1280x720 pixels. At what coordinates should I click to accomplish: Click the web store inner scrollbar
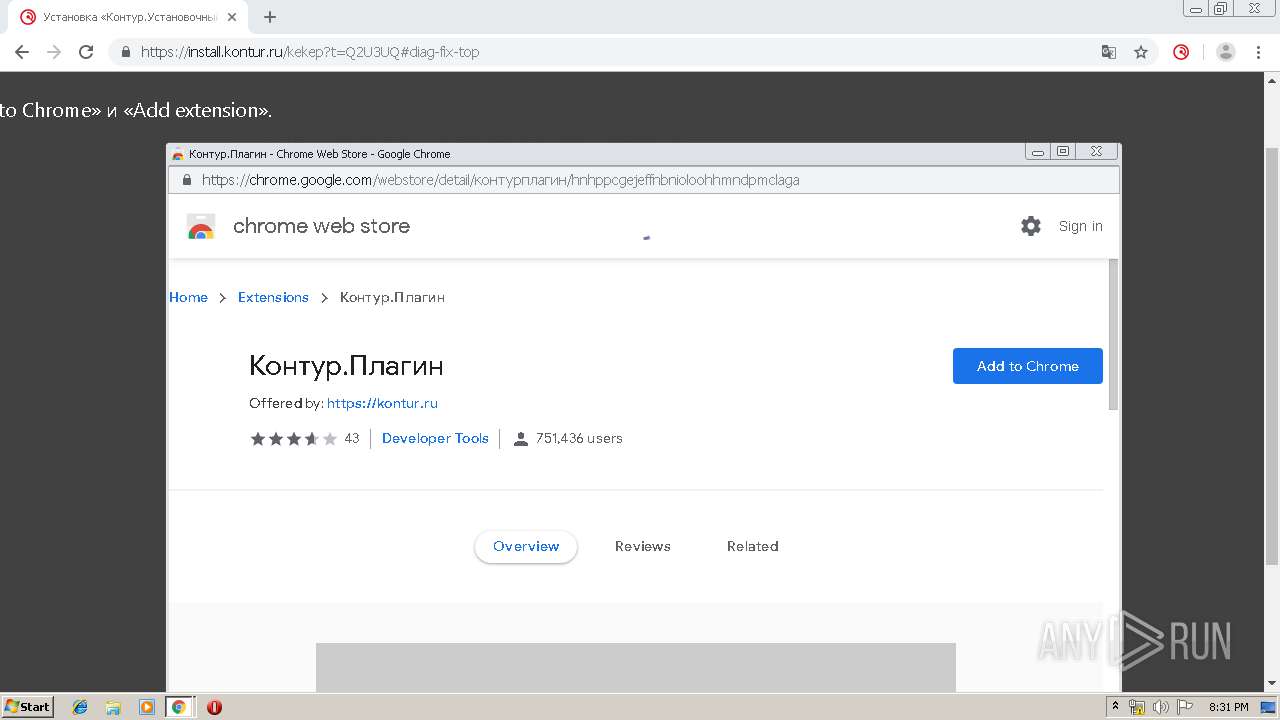pyautogui.click(x=1114, y=334)
